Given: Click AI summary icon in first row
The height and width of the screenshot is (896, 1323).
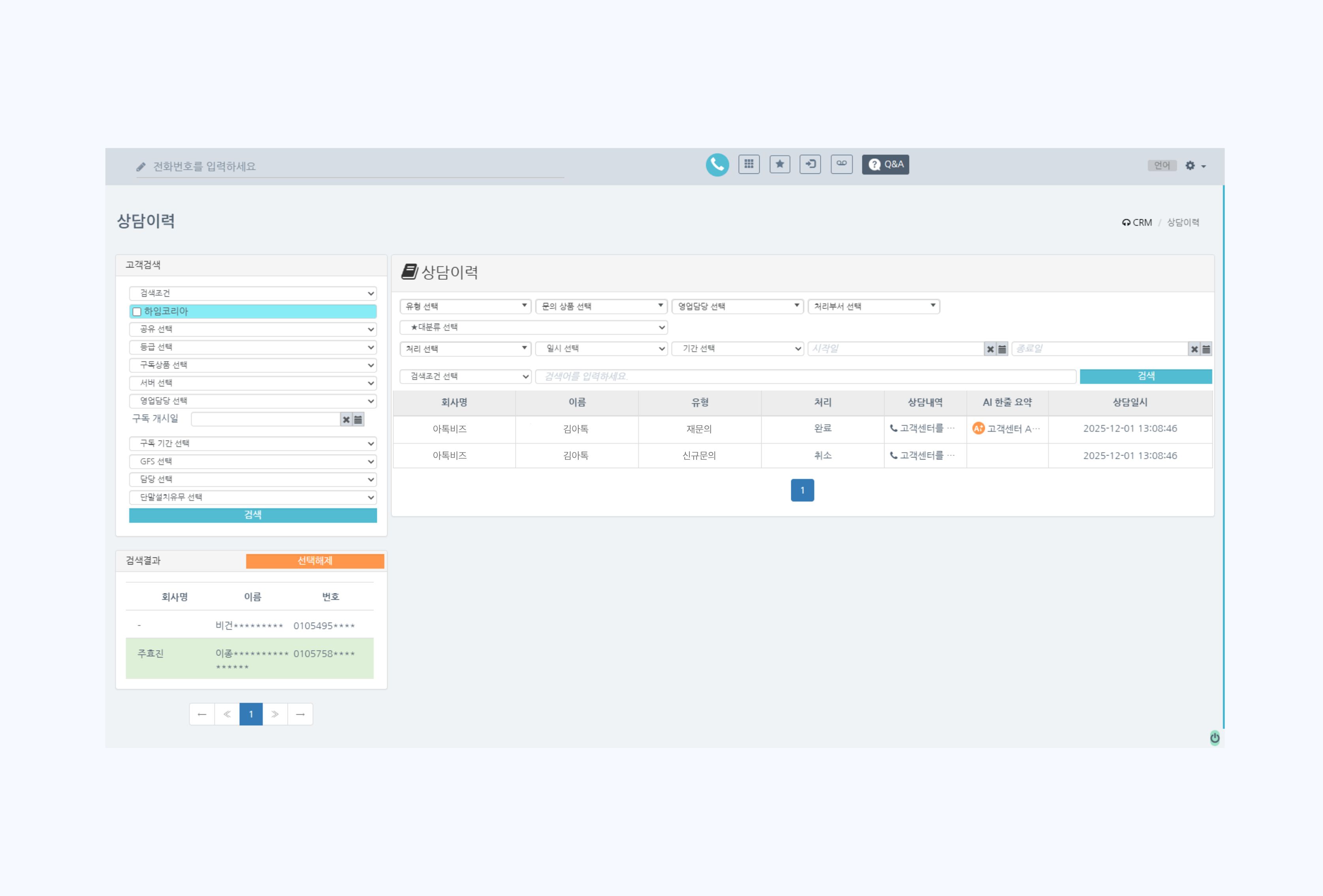Looking at the screenshot, I should 978,429.
